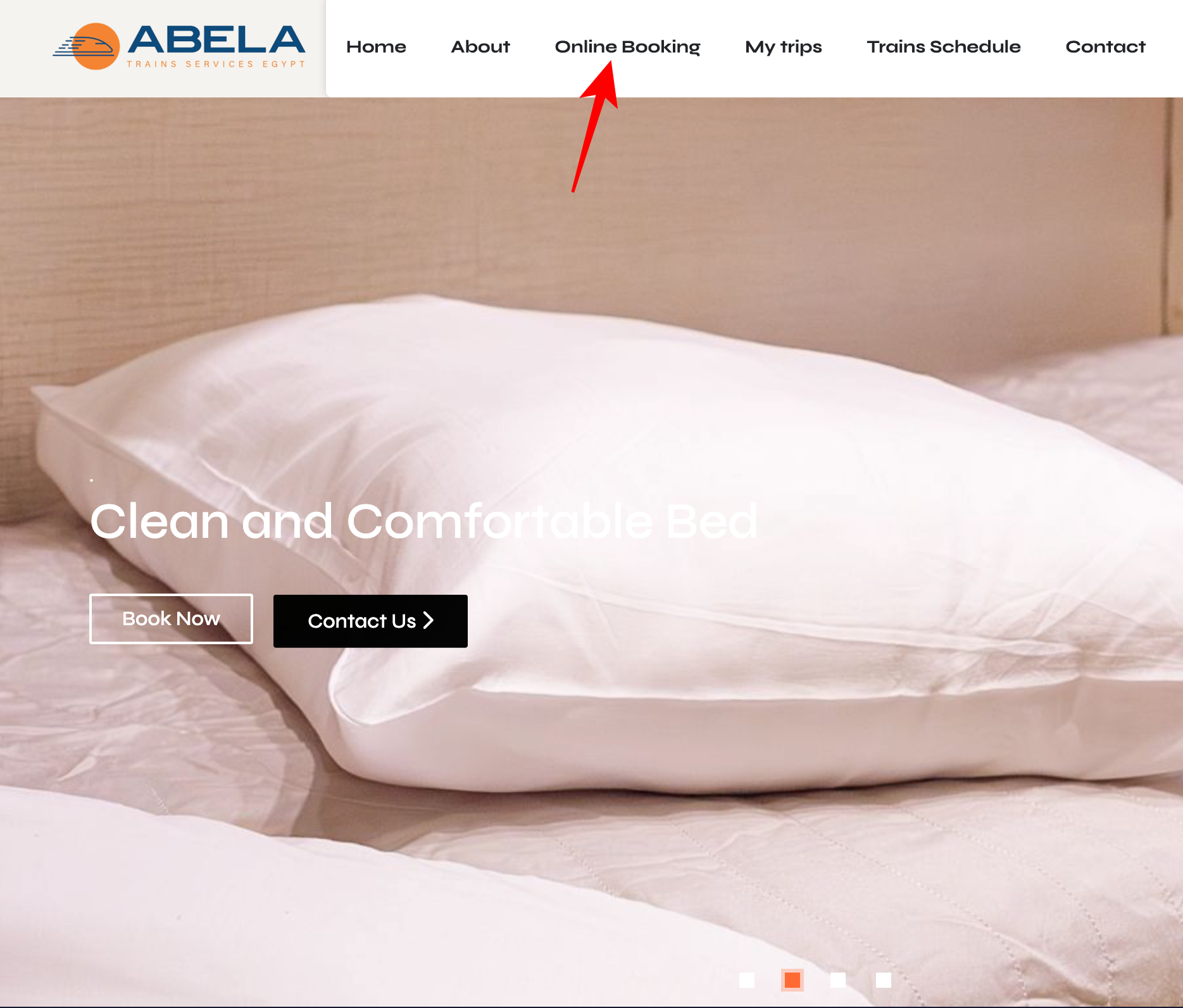View the Trains Schedule page
The image size is (1183, 1008).
click(x=943, y=47)
